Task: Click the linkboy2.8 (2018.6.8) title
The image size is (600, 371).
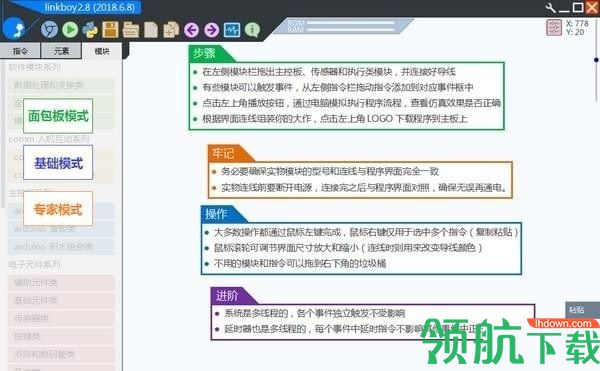Action: click(90, 7)
